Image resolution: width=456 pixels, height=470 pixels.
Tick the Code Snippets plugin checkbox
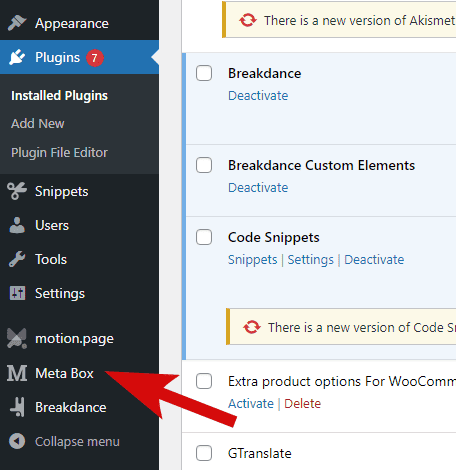point(204,237)
